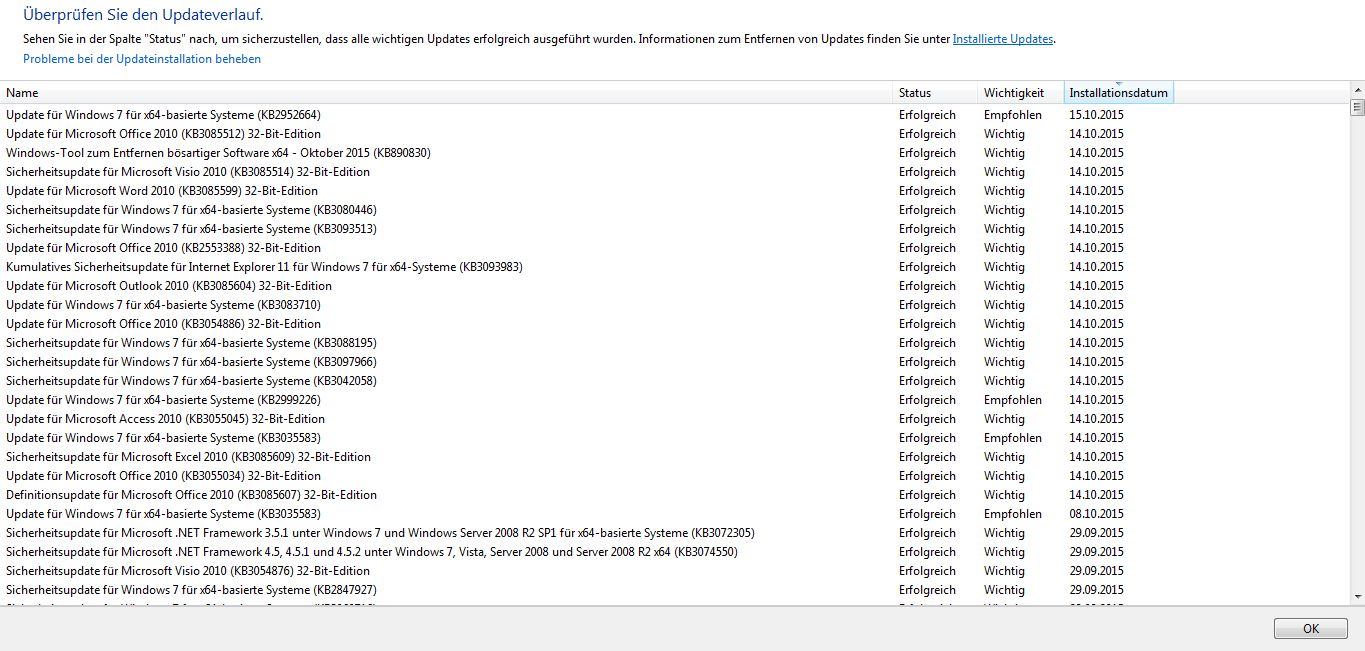Select Office 2010 update KB3085512 row
1365x651 pixels.
(675, 134)
